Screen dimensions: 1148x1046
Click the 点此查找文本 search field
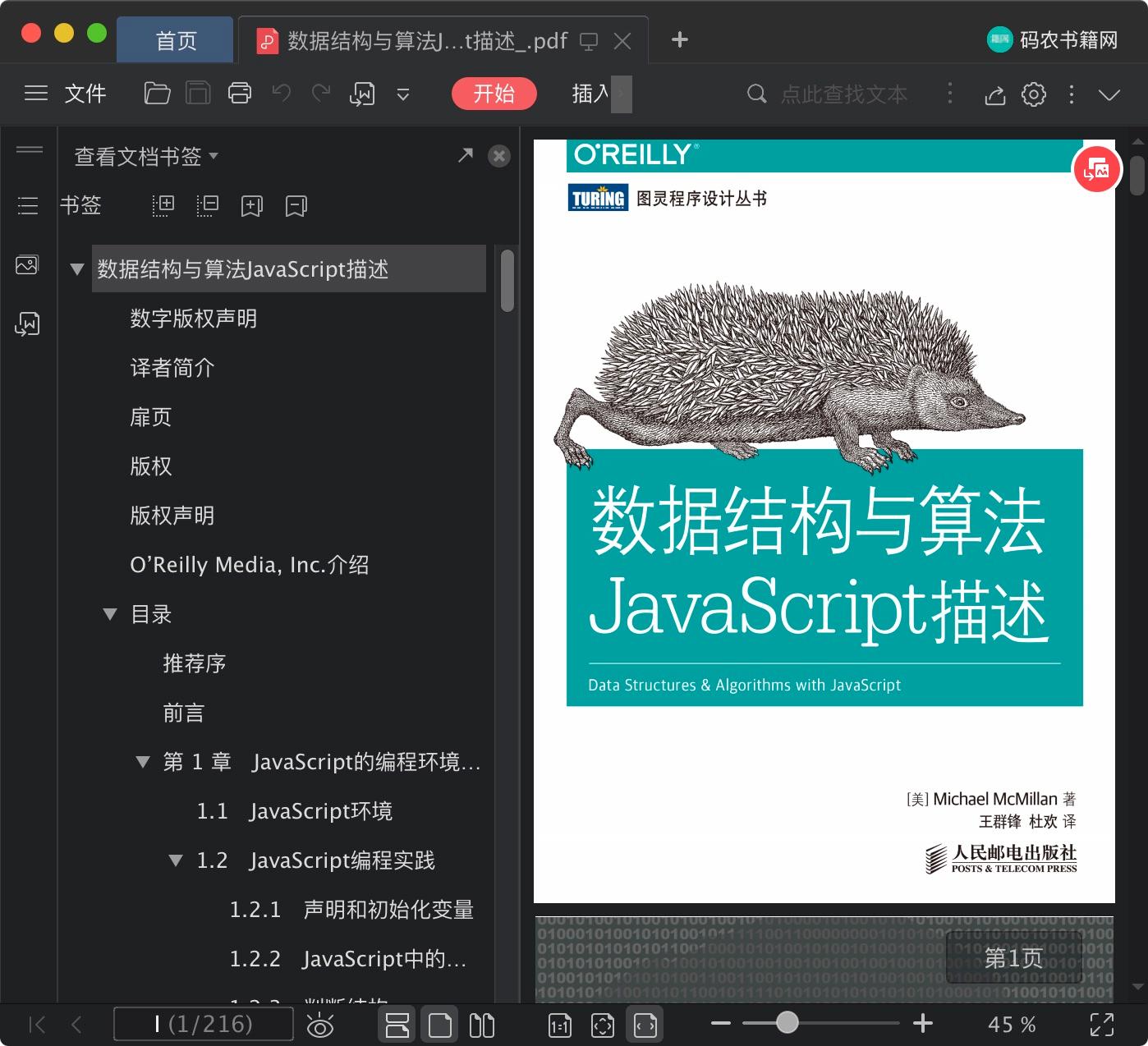pos(843,94)
